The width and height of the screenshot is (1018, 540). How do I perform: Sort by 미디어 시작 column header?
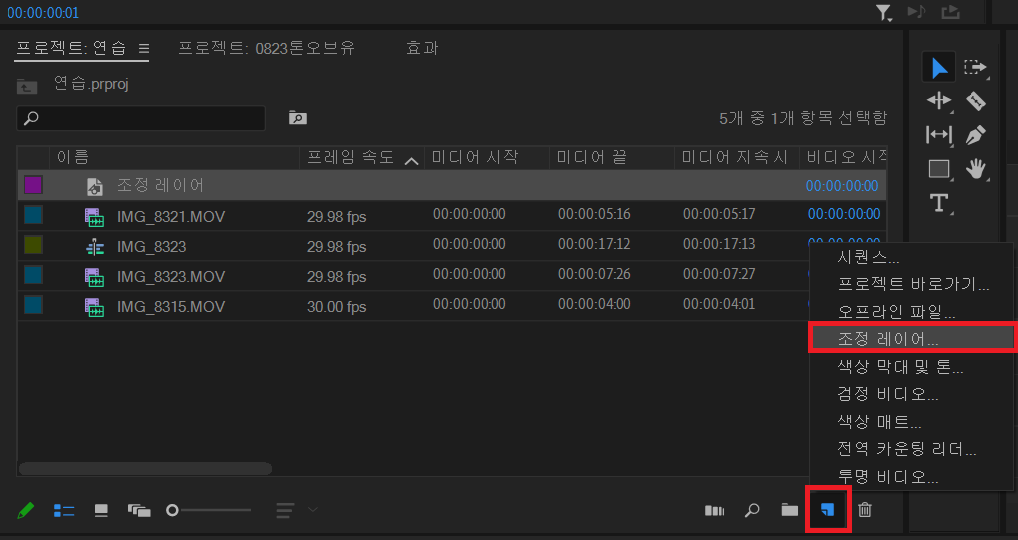pos(487,158)
